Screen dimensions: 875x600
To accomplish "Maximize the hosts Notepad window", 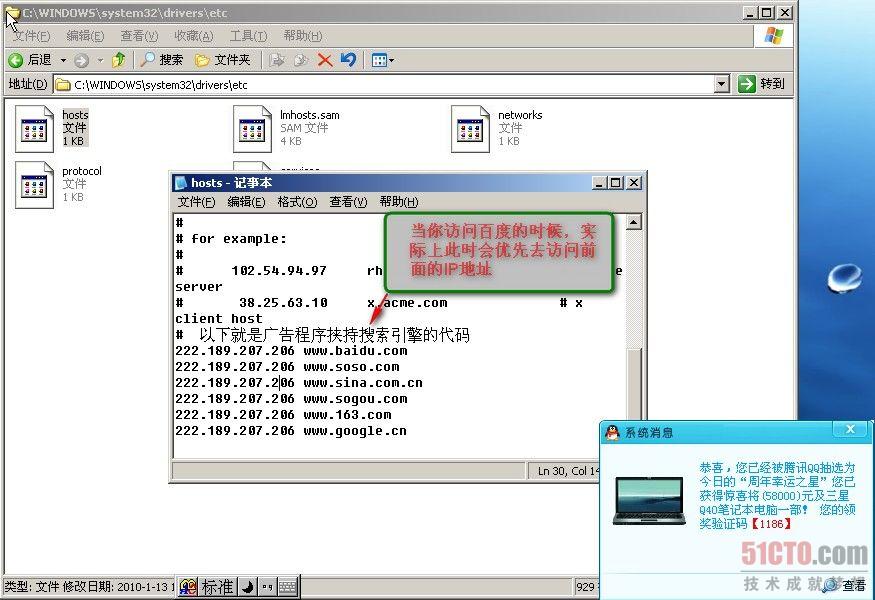I will 616,183.
